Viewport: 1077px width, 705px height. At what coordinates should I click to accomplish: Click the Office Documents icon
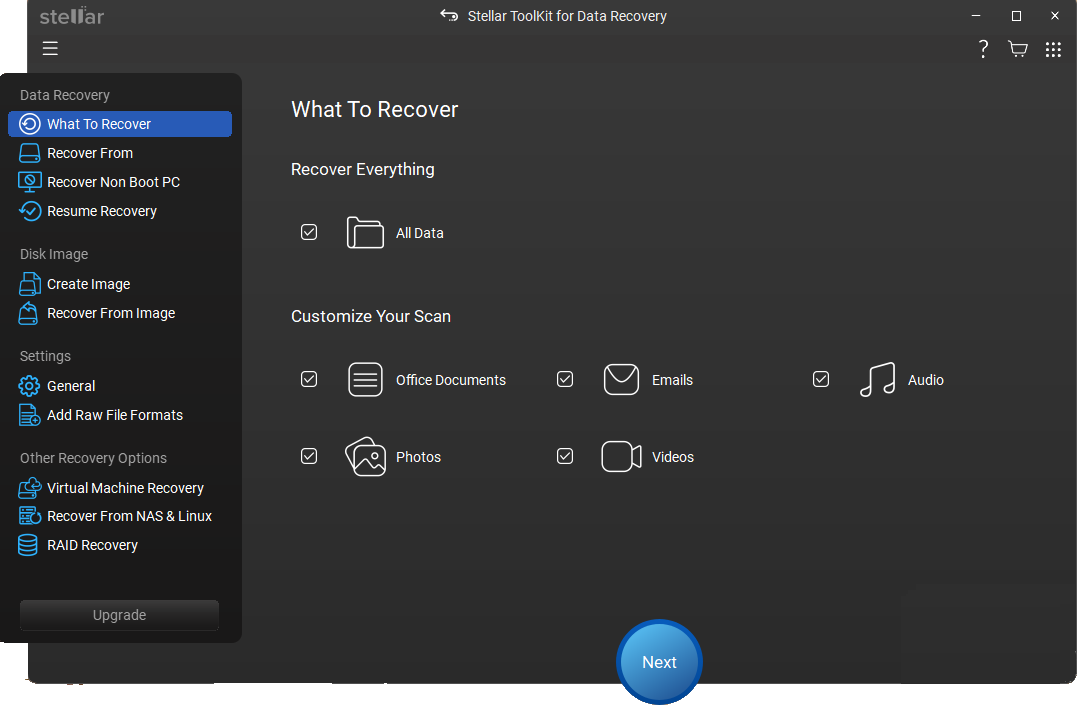[365, 380]
